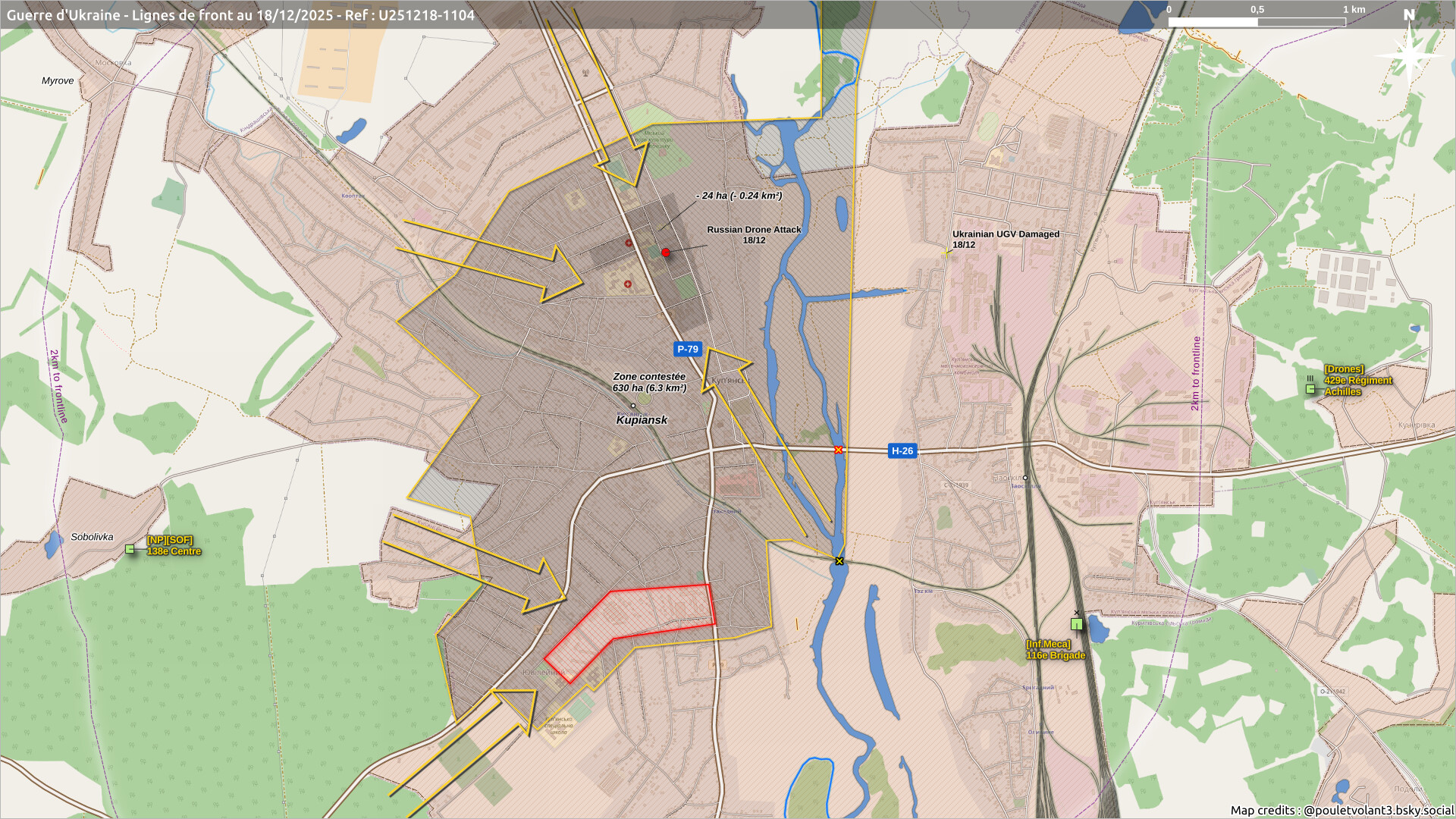Click the Sobolivka village label
The height and width of the screenshot is (819, 1456).
click(x=92, y=537)
